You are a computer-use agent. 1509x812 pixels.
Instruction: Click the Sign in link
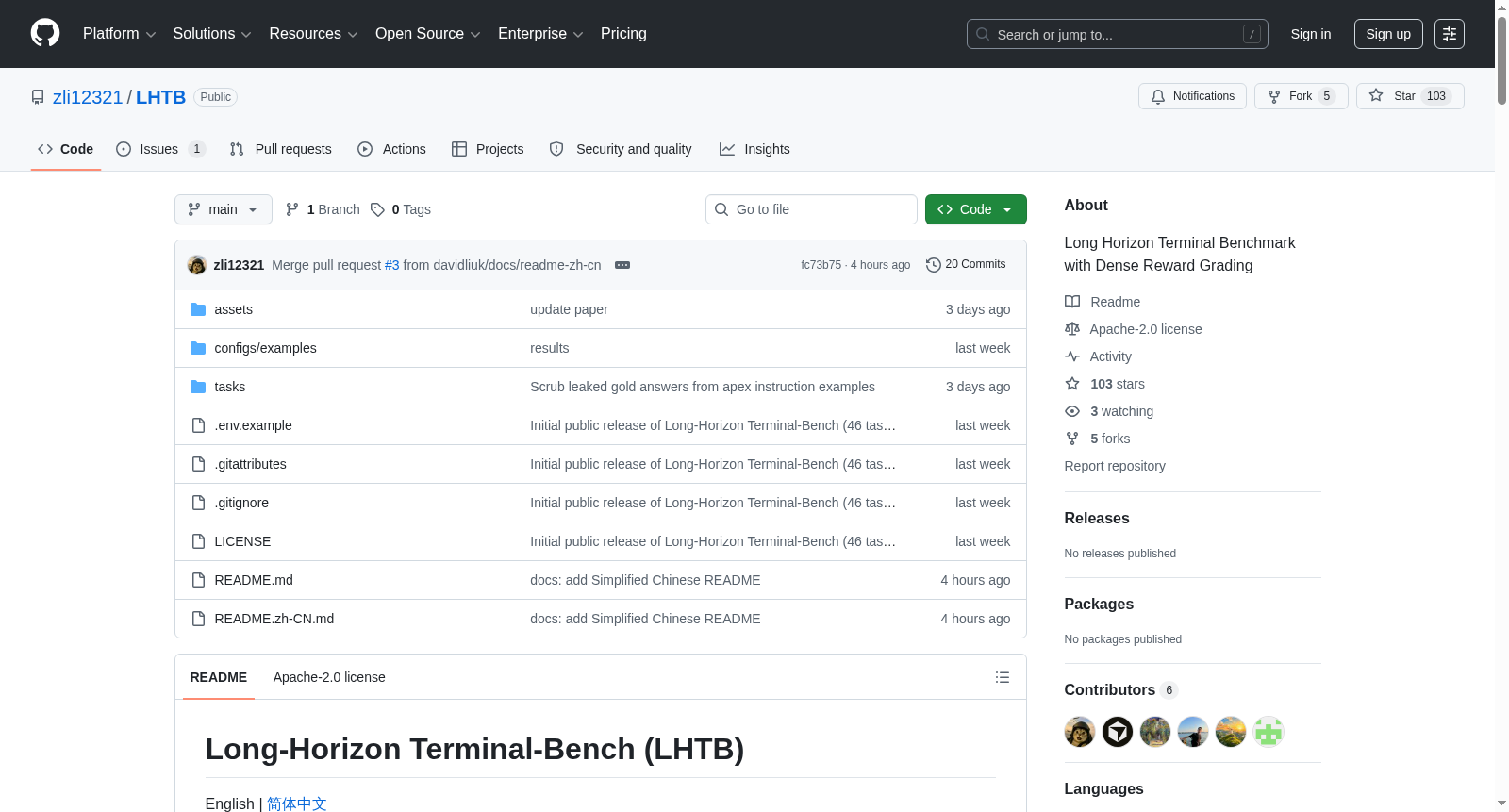point(1311,34)
